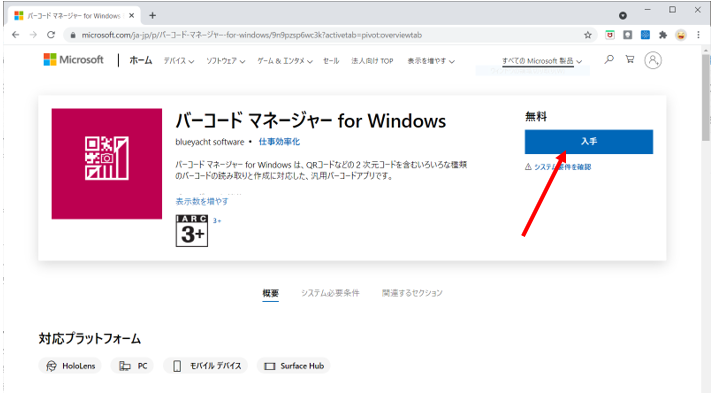
Task: Switch to the 概要 tab
Action: (x=271, y=293)
